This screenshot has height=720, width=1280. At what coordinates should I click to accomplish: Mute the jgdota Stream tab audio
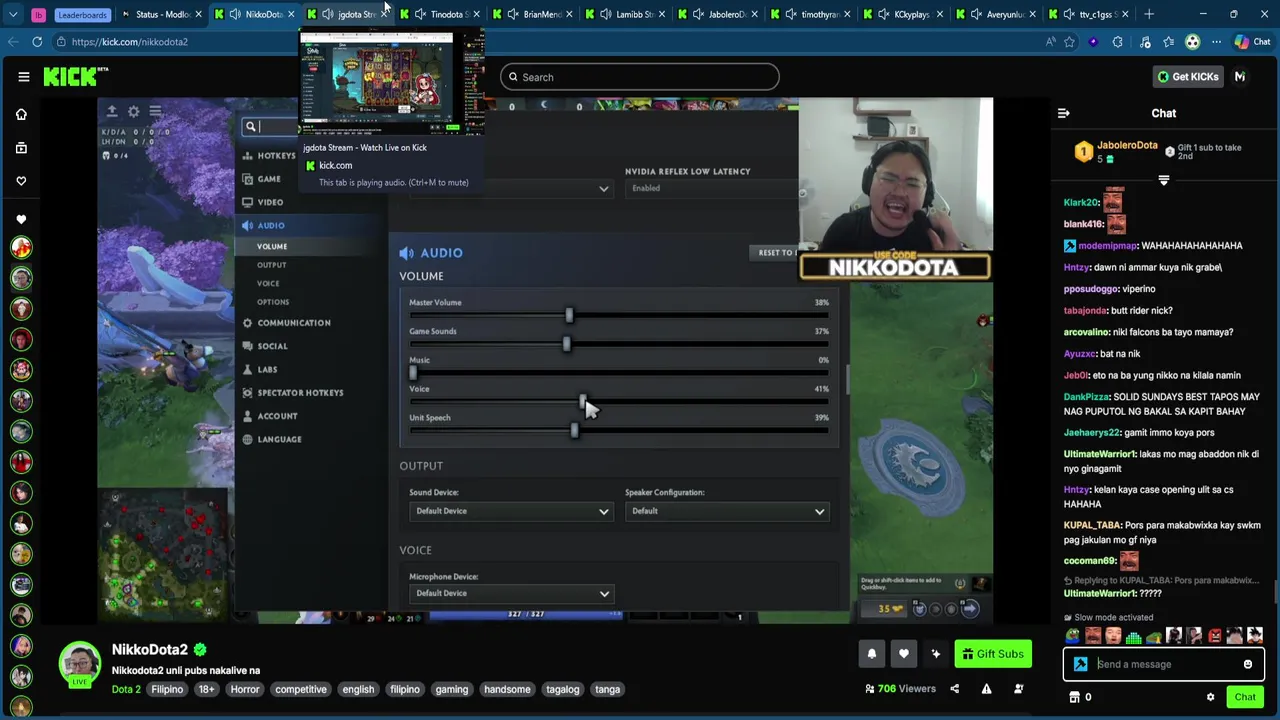tap(327, 14)
